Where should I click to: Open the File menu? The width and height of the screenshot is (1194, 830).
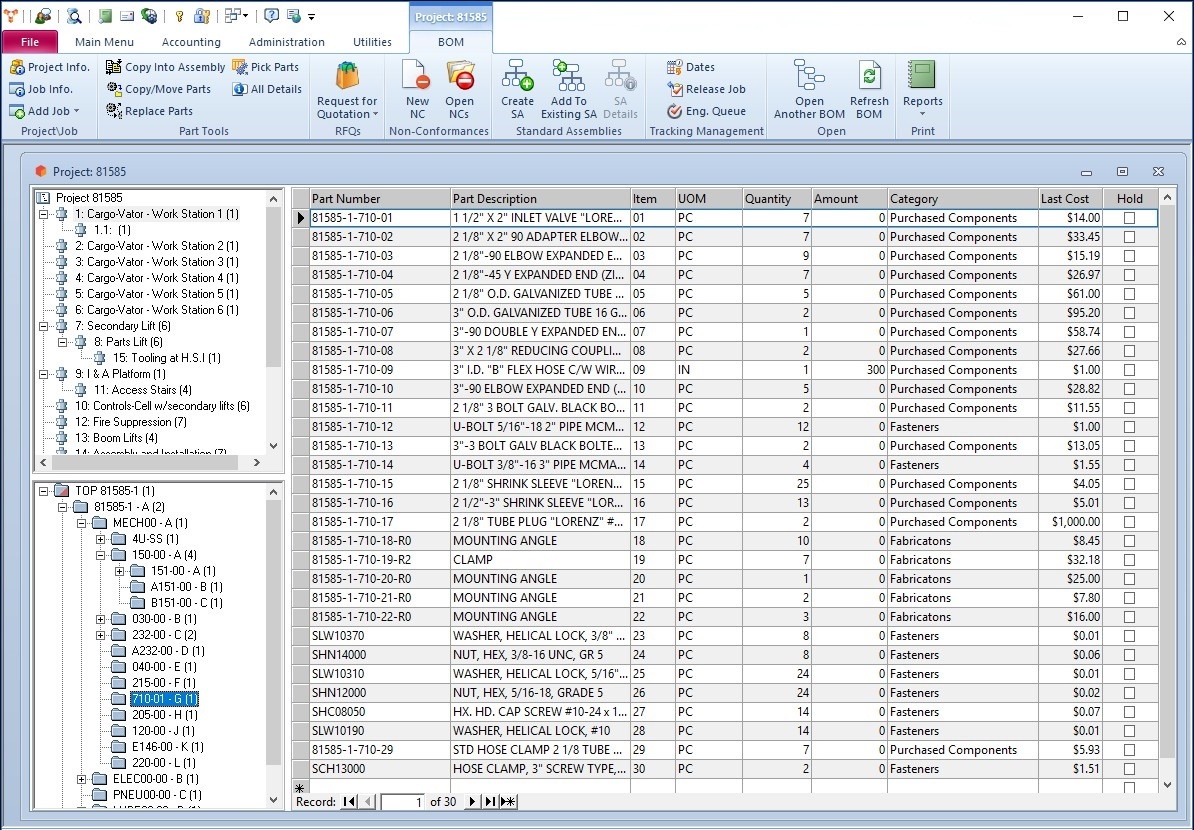tap(30, 42)
